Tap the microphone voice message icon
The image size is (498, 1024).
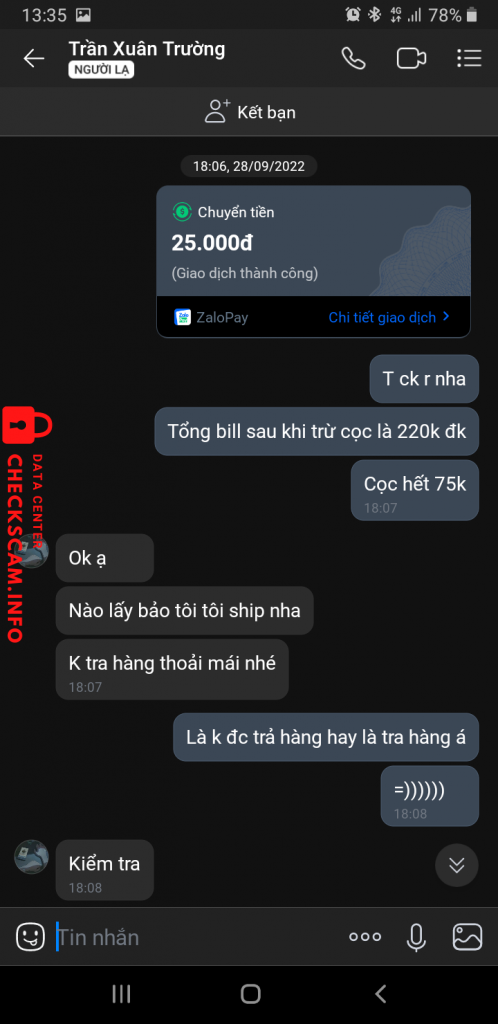[416, 937]
